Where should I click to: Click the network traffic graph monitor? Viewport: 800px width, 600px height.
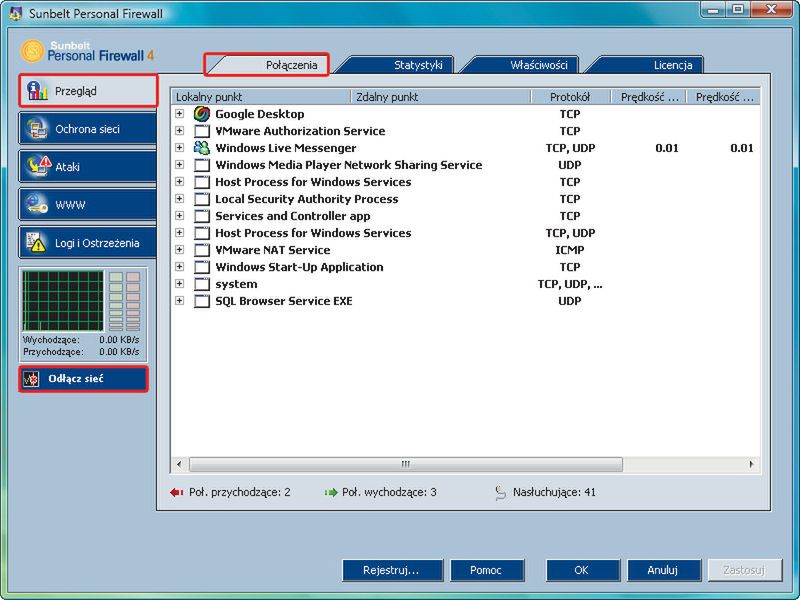tap(62, 301)
